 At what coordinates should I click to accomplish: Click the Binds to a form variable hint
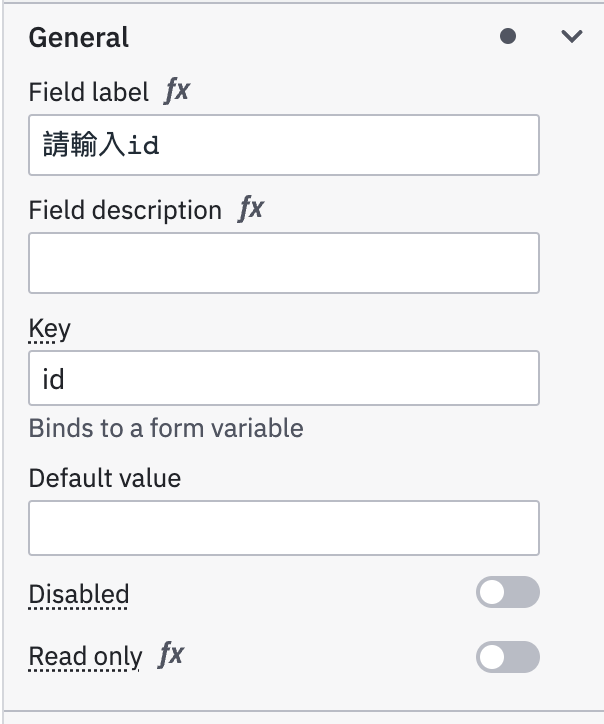pyautogui.click(x=166, y=429)
